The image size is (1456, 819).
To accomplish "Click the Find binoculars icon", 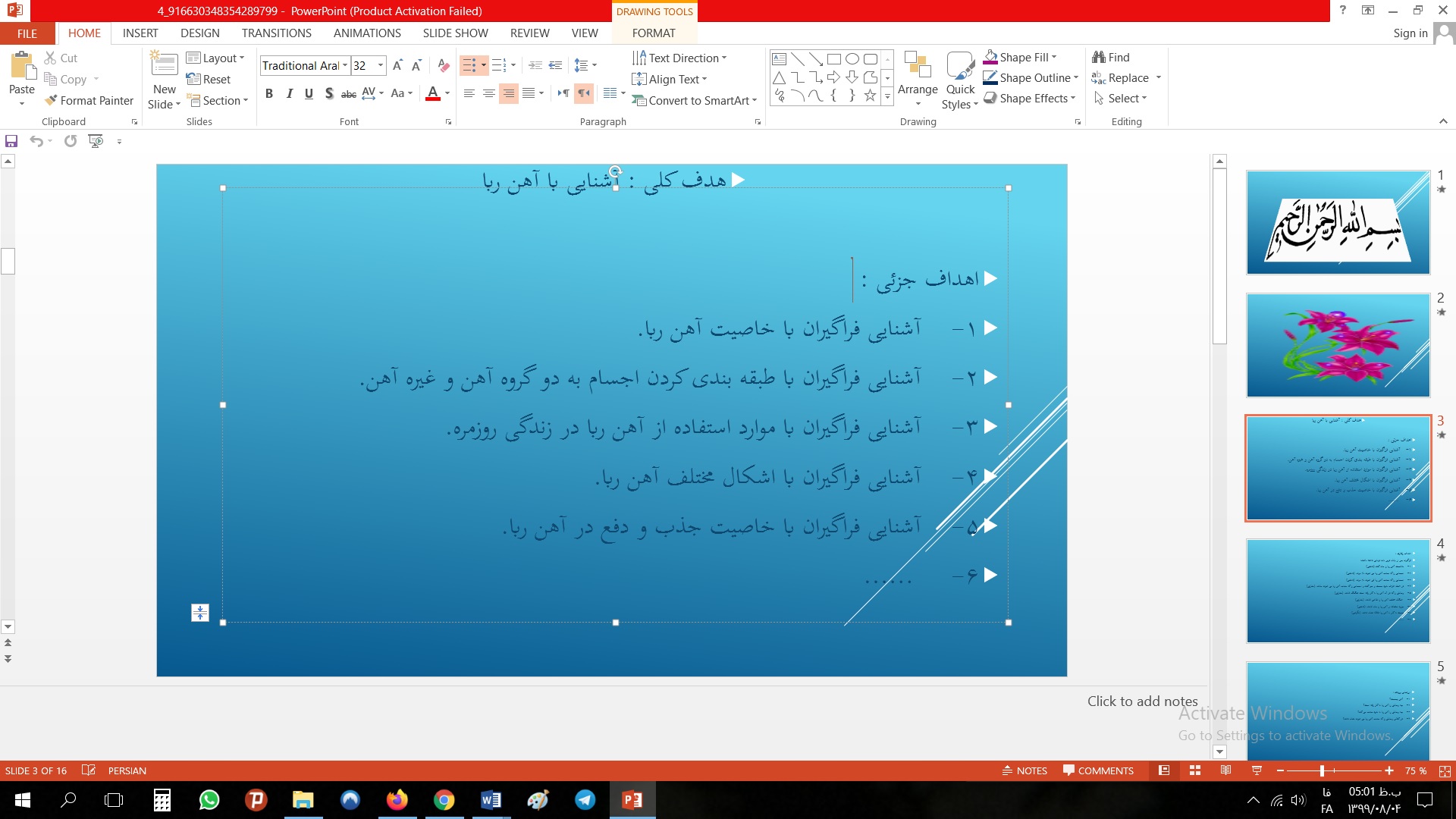I will (x=1098, y=58).
